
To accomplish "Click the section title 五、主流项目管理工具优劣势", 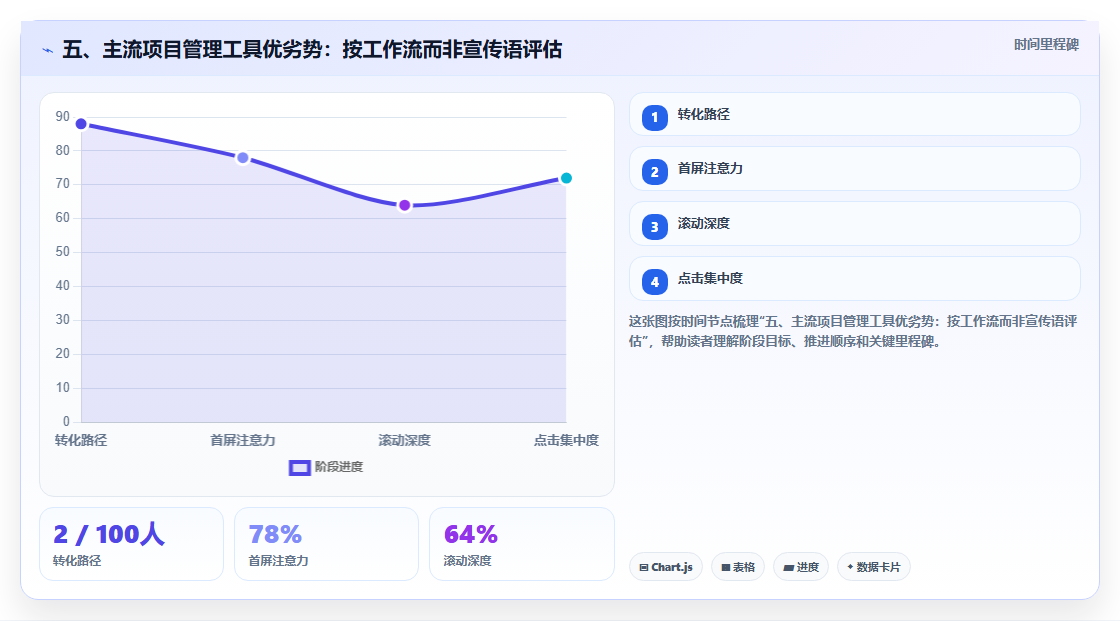I will pos(312,49).
